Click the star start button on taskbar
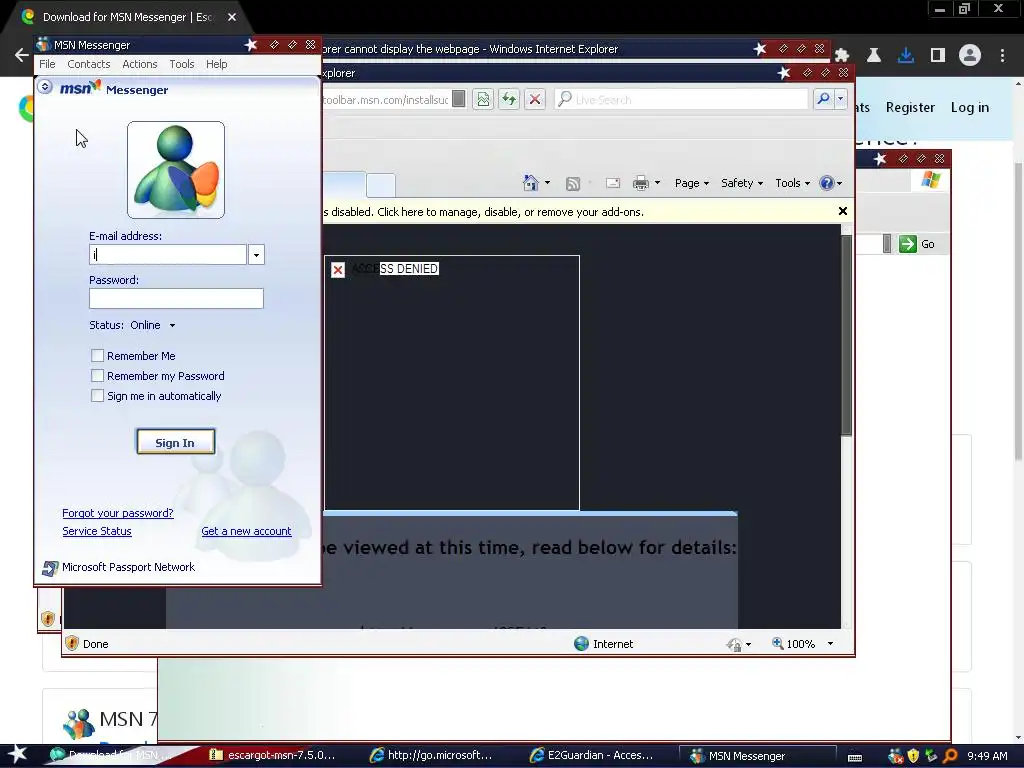 (18, 755)
